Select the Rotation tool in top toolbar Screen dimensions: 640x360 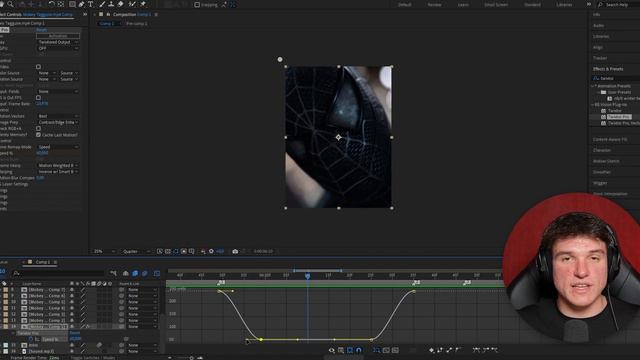[x=51, y=4]
